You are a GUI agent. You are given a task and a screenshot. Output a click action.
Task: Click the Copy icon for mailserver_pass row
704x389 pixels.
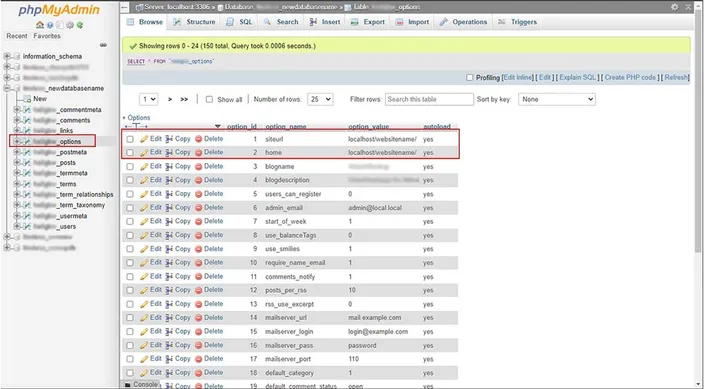[169, 345]
